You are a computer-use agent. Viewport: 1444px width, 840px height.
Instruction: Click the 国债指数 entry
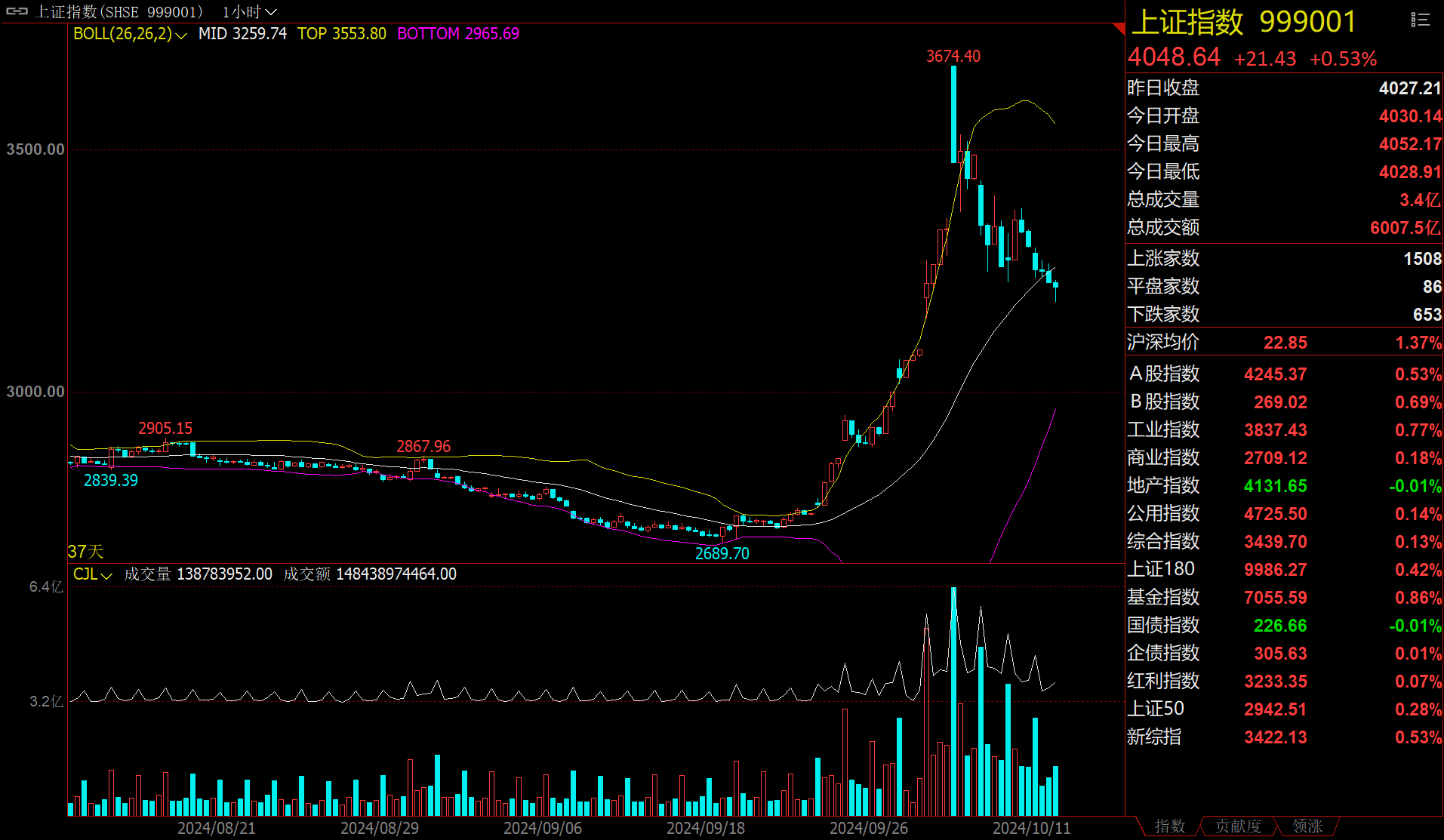pos(1283,626)
